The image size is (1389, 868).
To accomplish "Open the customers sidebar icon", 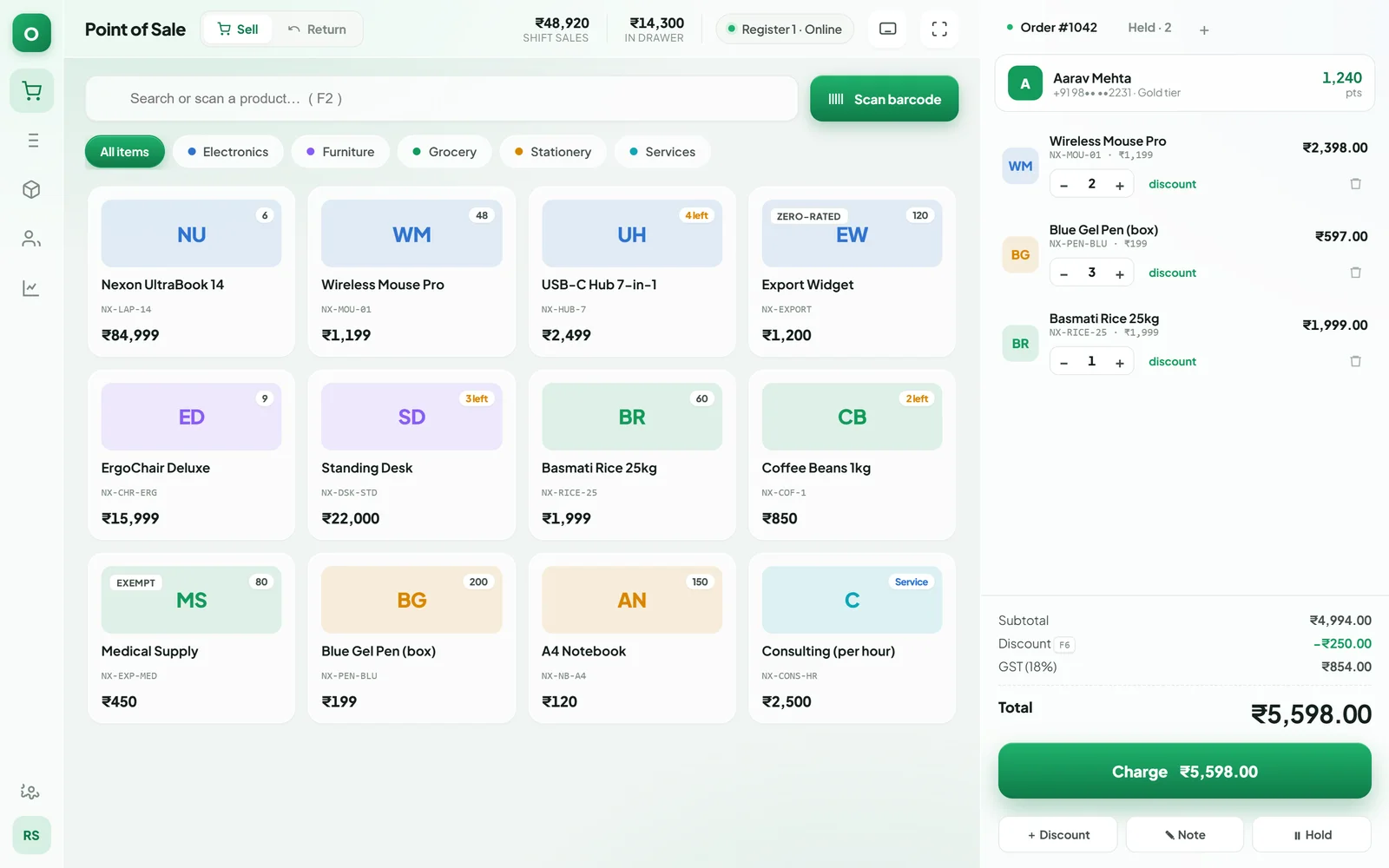I will 32,239.
